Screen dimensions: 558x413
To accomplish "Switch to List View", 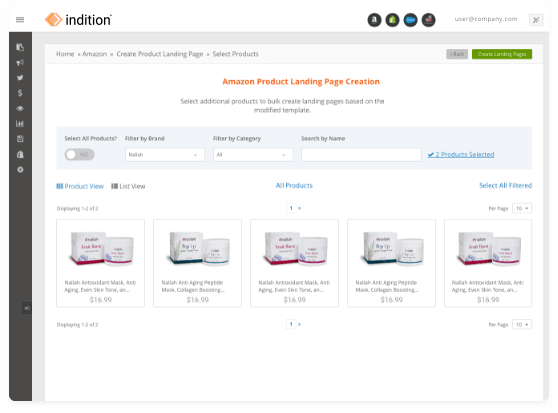I will [128, 186].
